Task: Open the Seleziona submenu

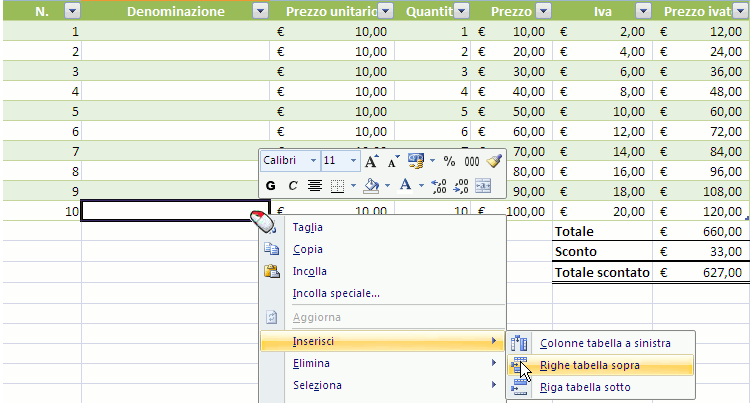Action: point(383,385)
